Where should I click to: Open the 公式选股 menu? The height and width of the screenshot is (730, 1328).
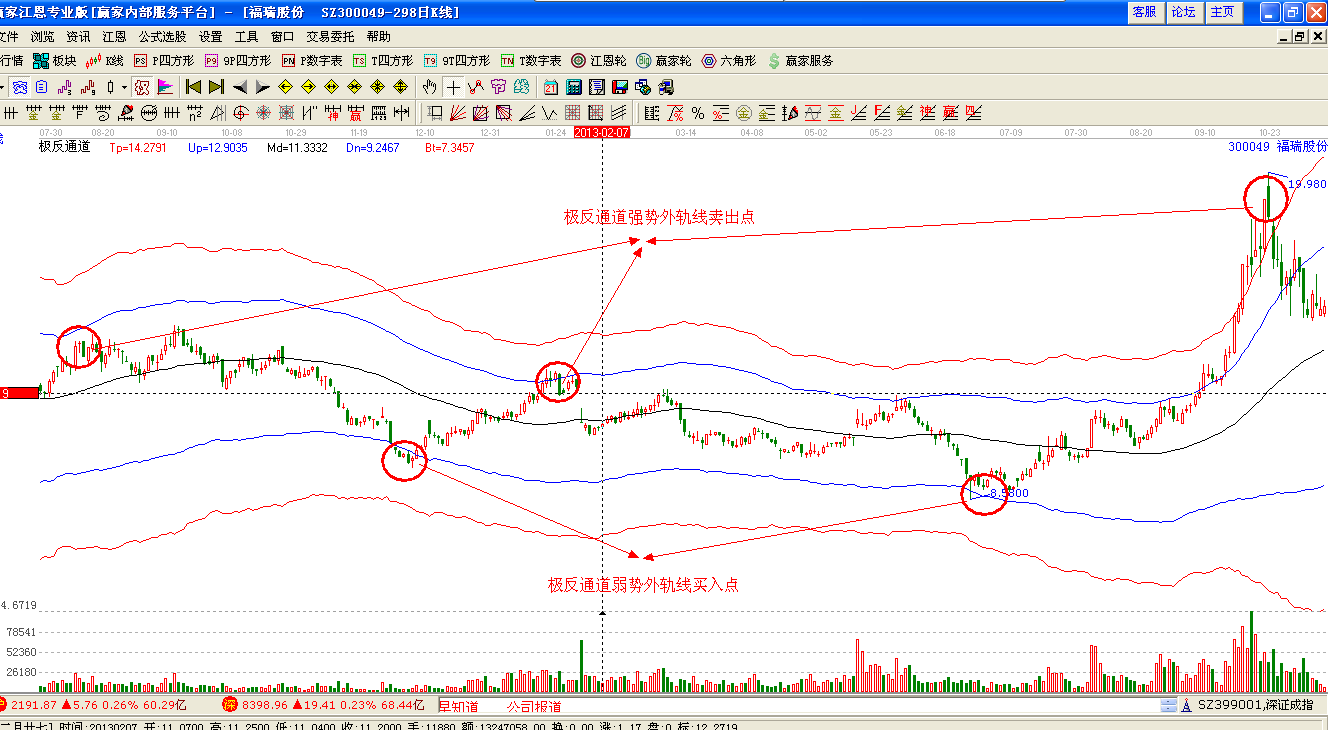tap(162, 36)
